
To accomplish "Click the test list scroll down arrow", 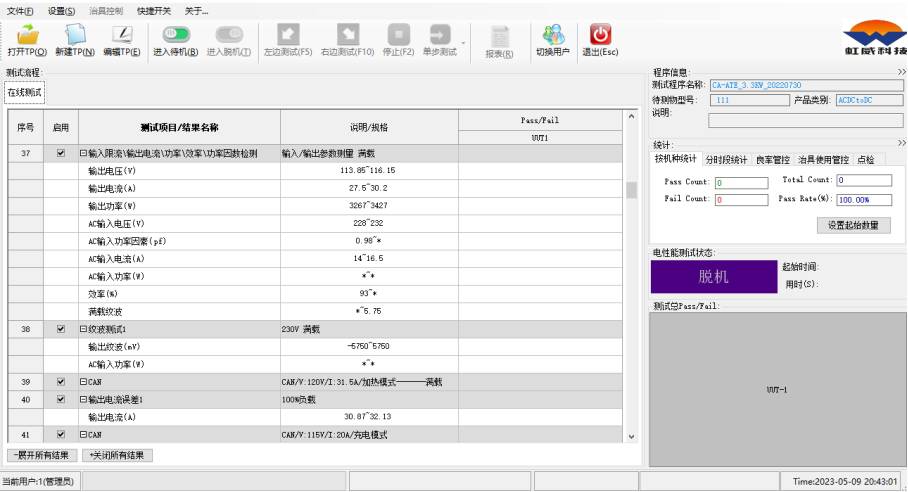I will tap(631, 436).
